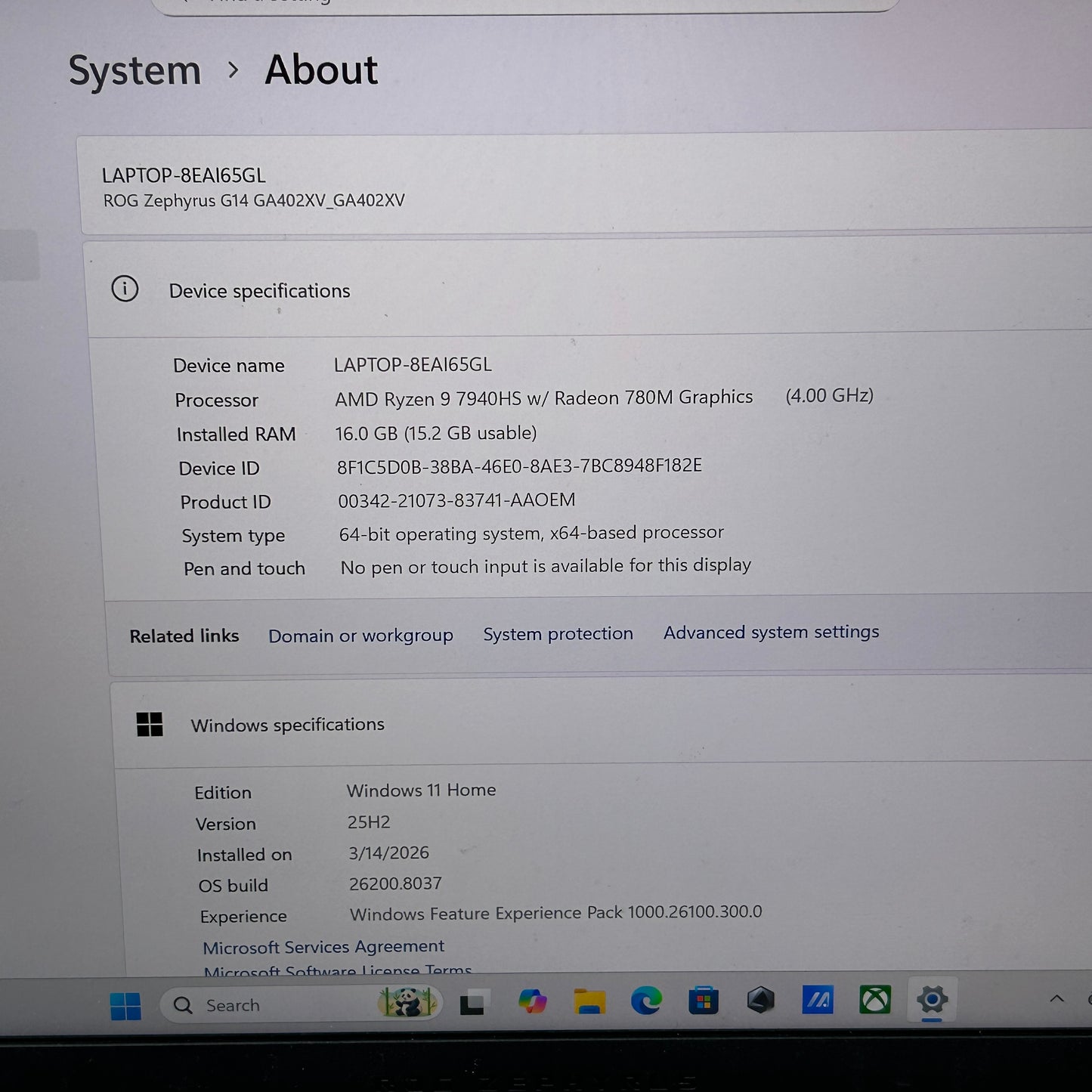Open File Explorer from the taskbar
1092x1092 pixels.
tap(590, 1002)
